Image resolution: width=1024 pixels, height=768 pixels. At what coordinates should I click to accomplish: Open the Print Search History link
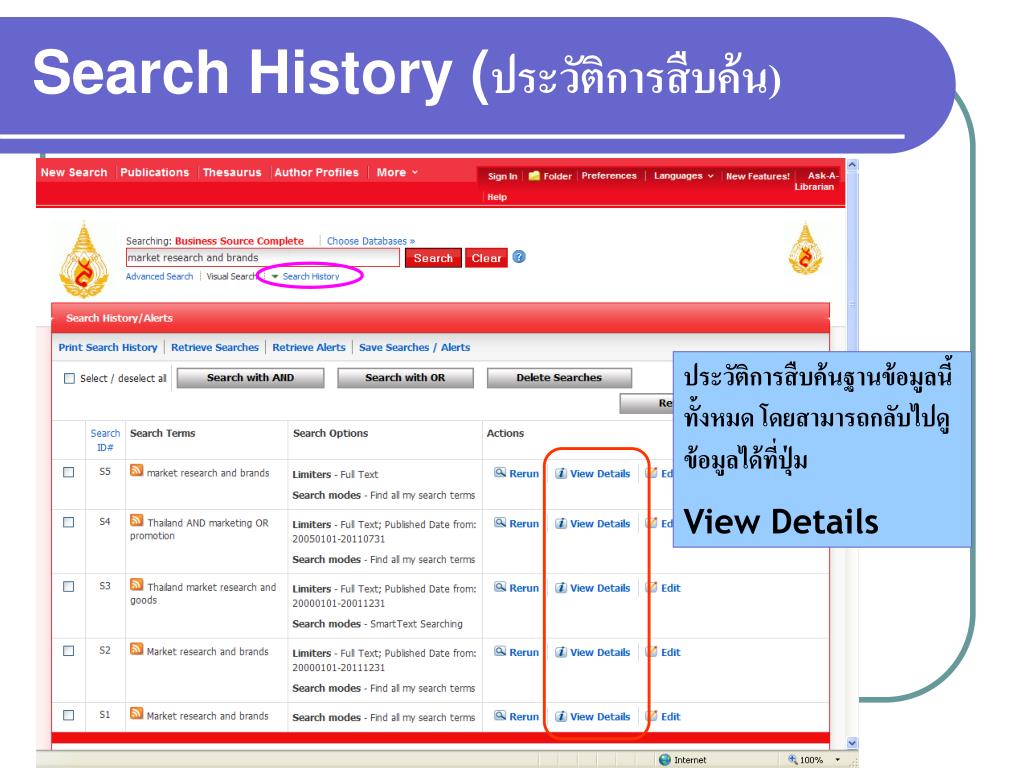point(108,347)
